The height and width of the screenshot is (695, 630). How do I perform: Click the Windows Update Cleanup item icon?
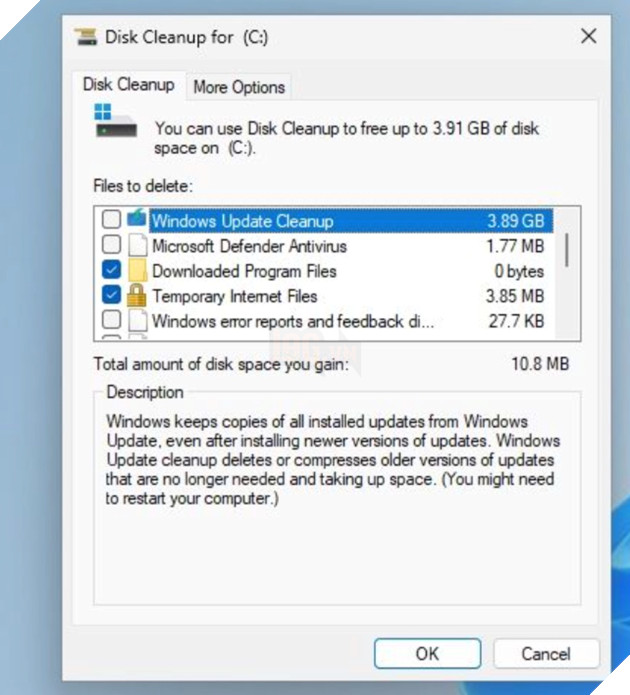coord(137,219)
